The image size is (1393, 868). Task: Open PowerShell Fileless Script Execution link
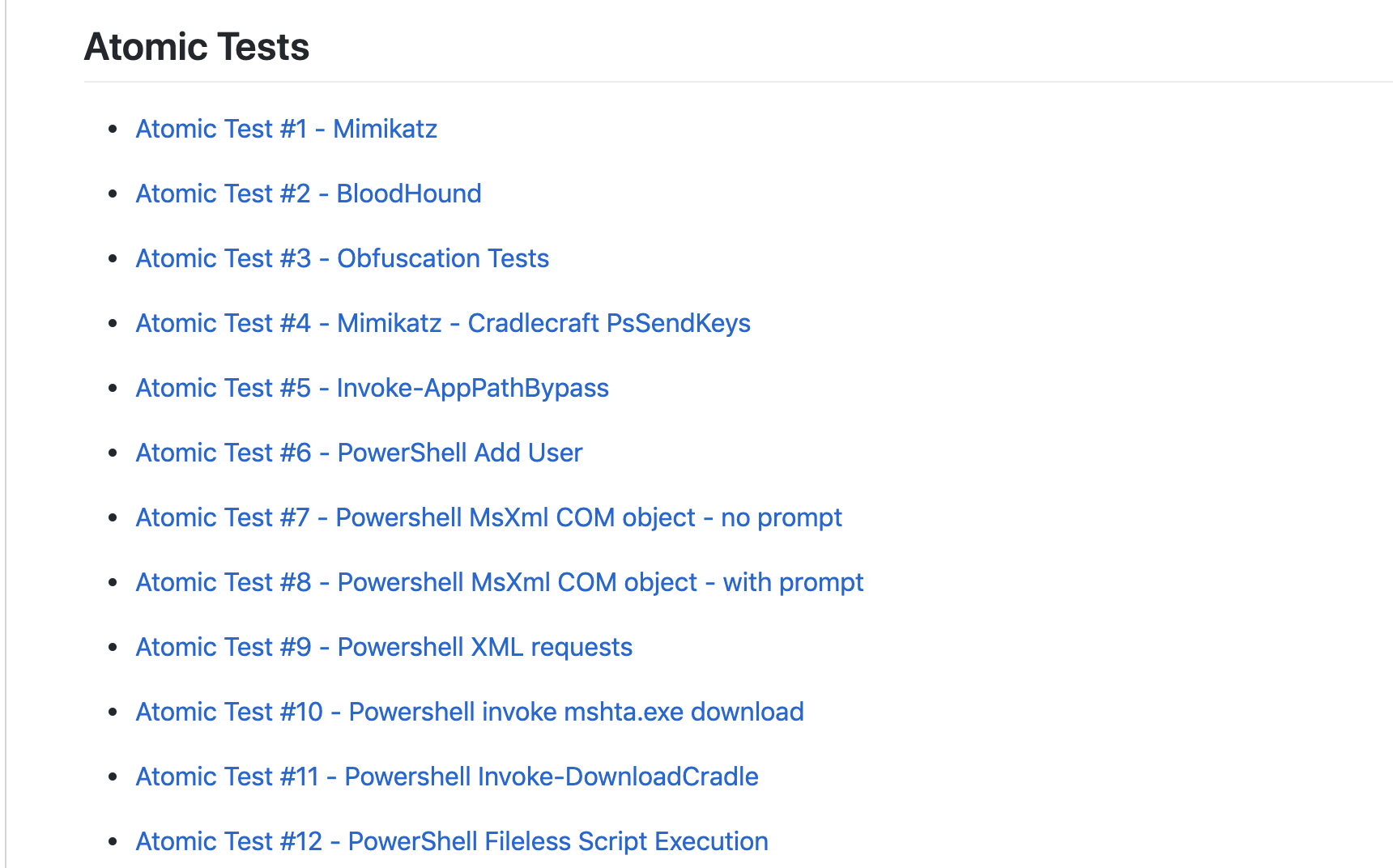pos(452,841)
